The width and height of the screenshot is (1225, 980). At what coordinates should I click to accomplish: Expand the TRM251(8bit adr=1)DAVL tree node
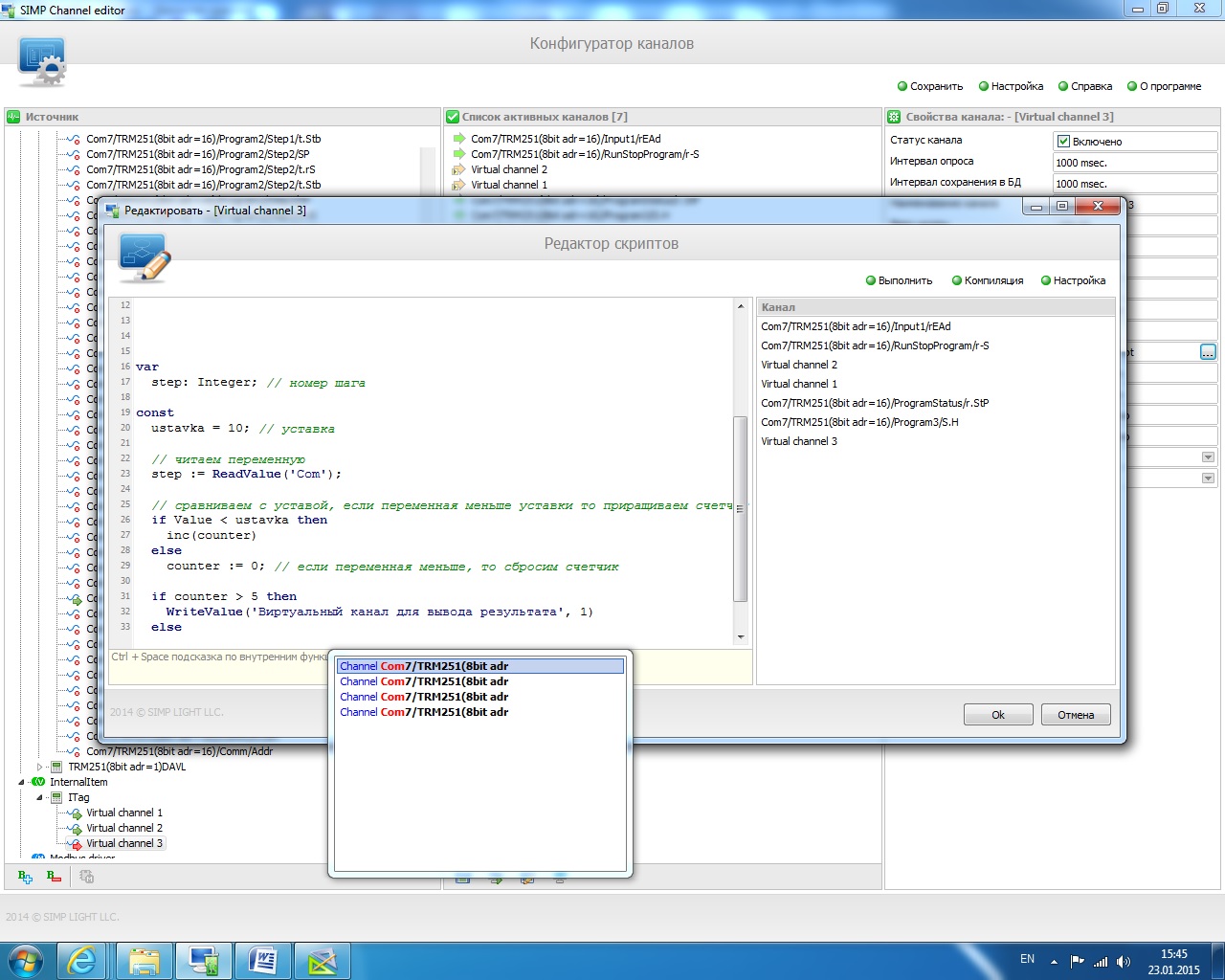39,767
